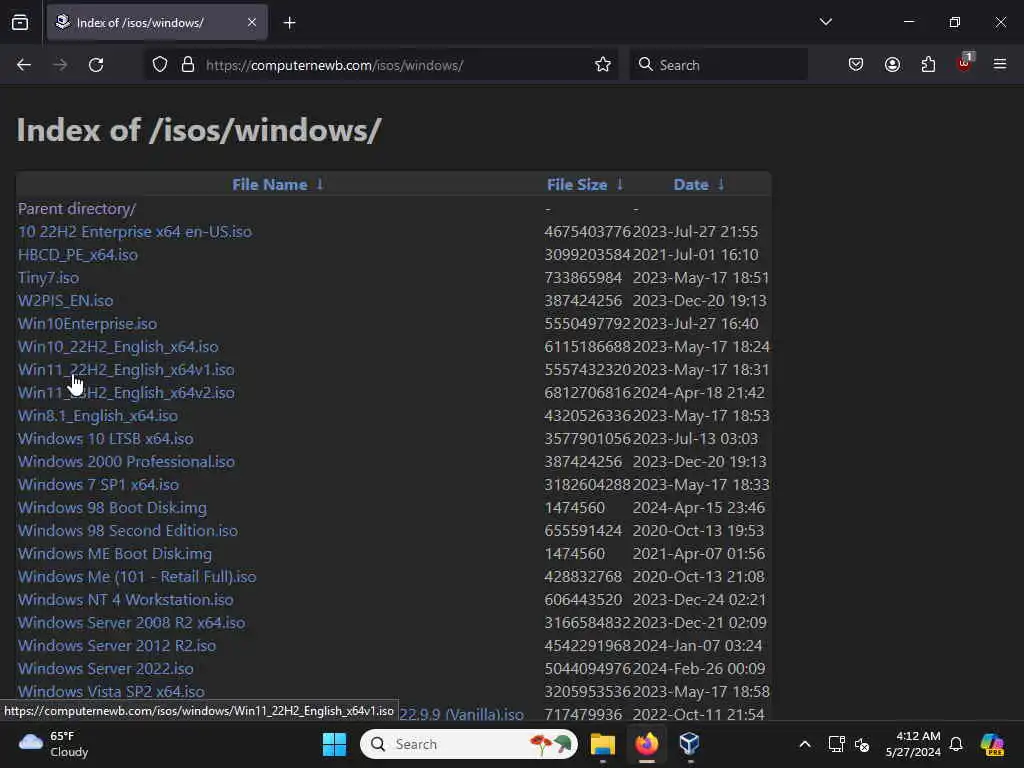Download HBCD_PE_x64.iso

78,255
